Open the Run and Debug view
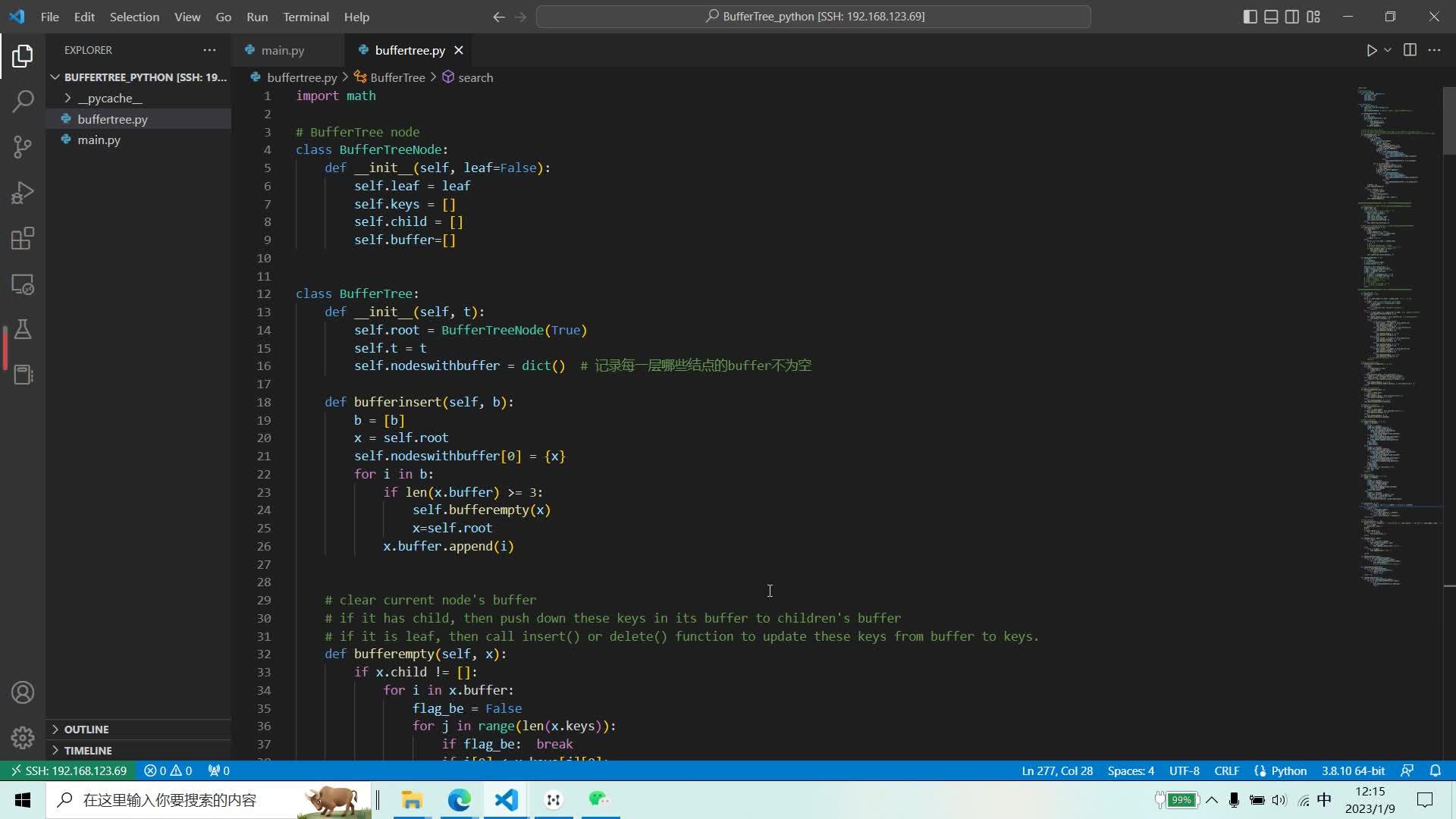The height and width of the screenshot is (819, 1456). pos(23,193)
